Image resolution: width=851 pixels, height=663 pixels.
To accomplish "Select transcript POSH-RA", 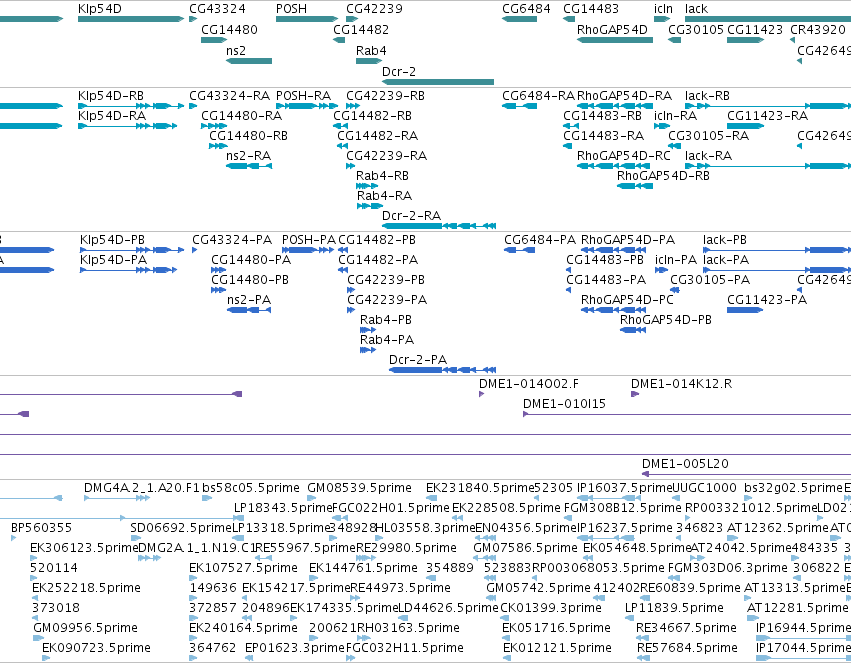I will click(303, 96).
